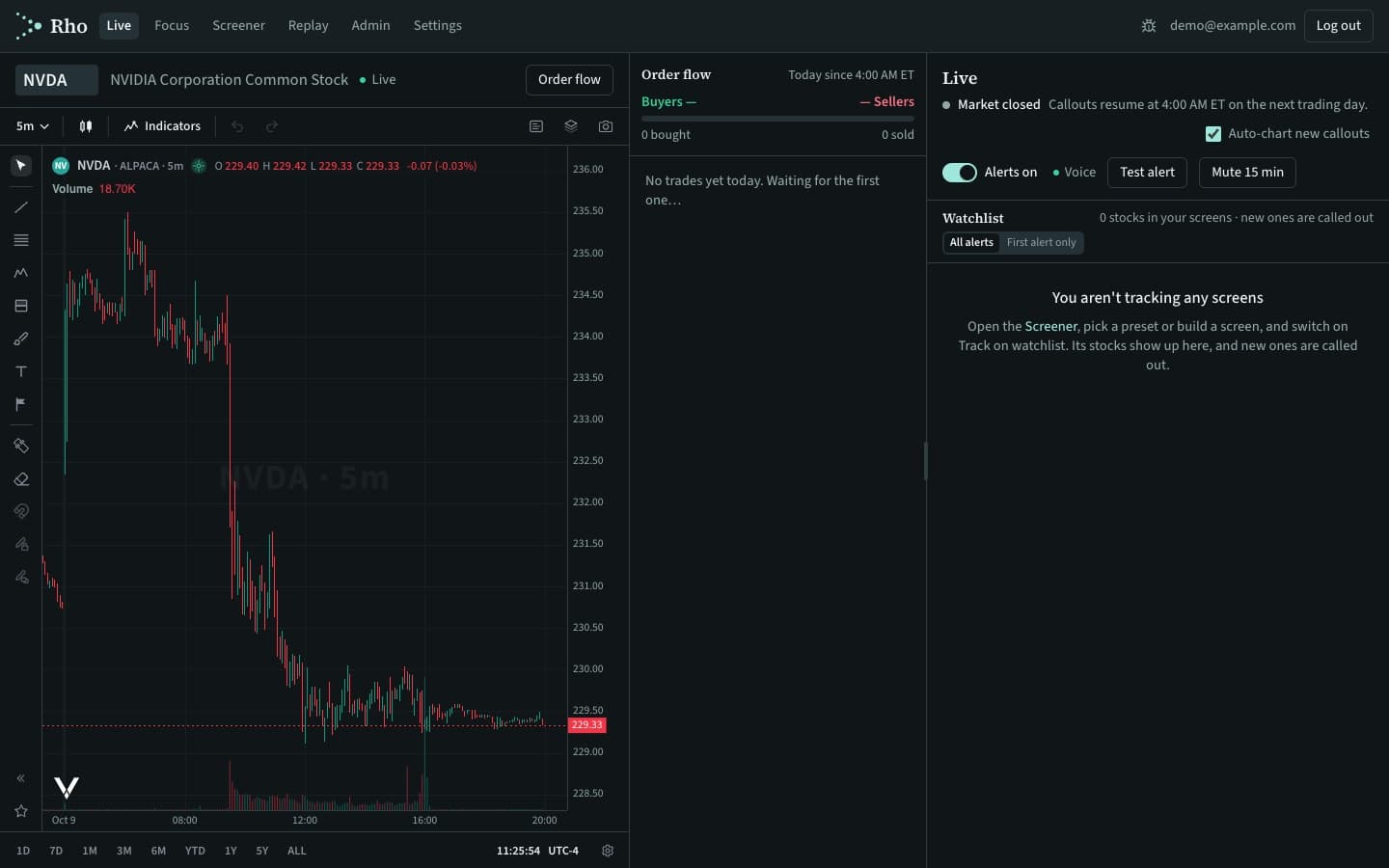The image size is (1389, 868).
Task: Select the First alert only filter
Action: click(1041, 243)
